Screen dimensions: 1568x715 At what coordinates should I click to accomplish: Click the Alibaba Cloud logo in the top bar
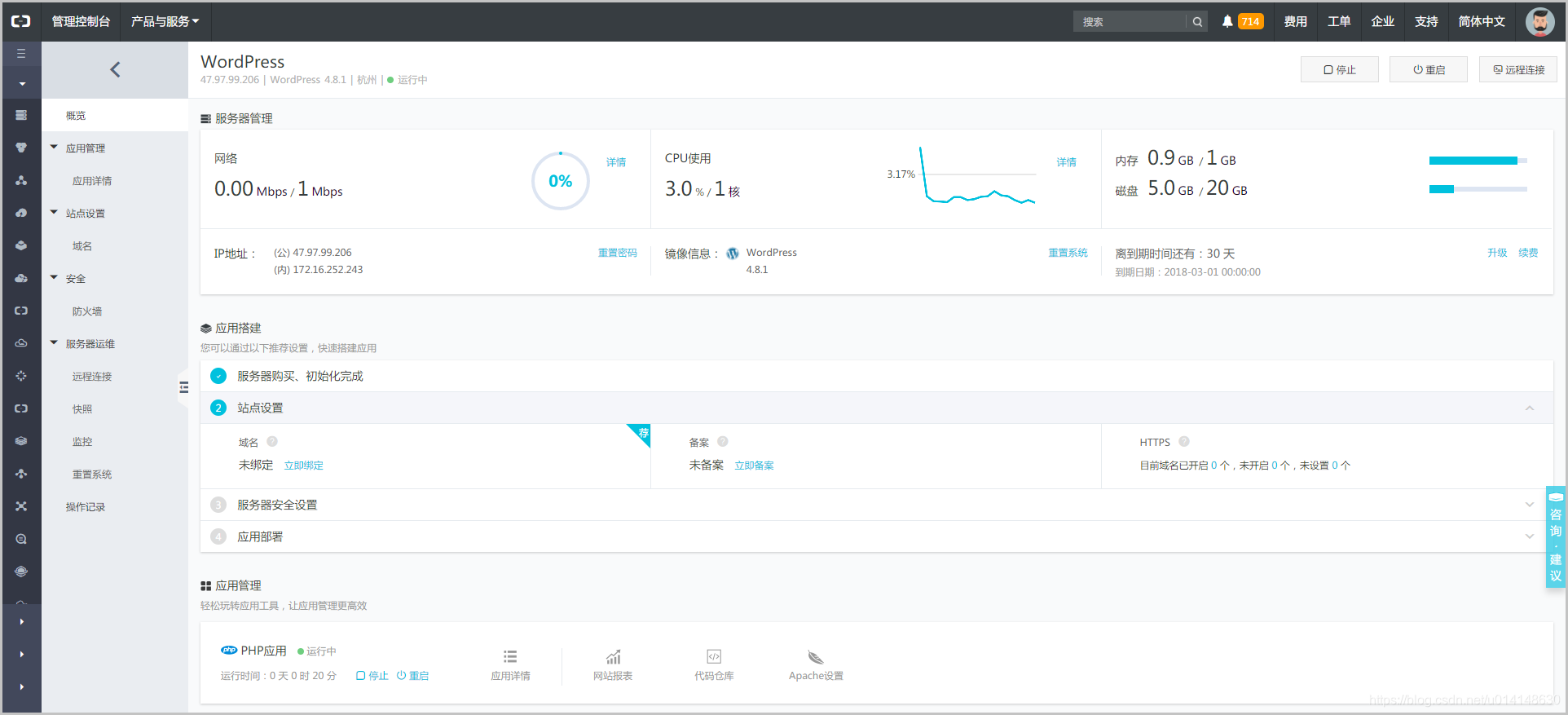pos(20,21)
